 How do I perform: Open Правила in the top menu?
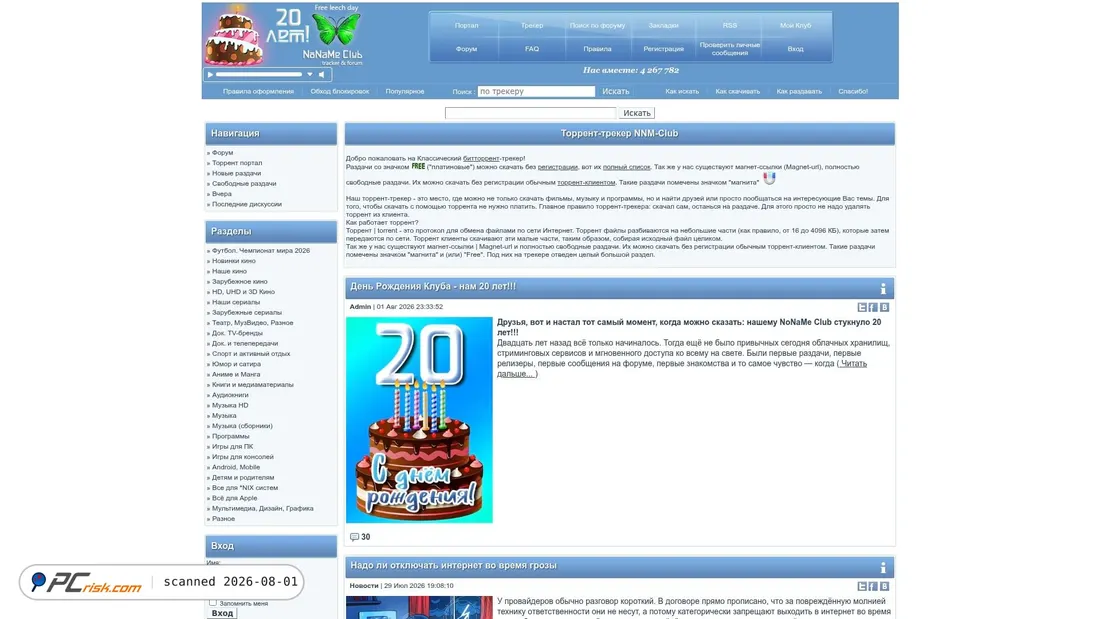pos(597,49)
